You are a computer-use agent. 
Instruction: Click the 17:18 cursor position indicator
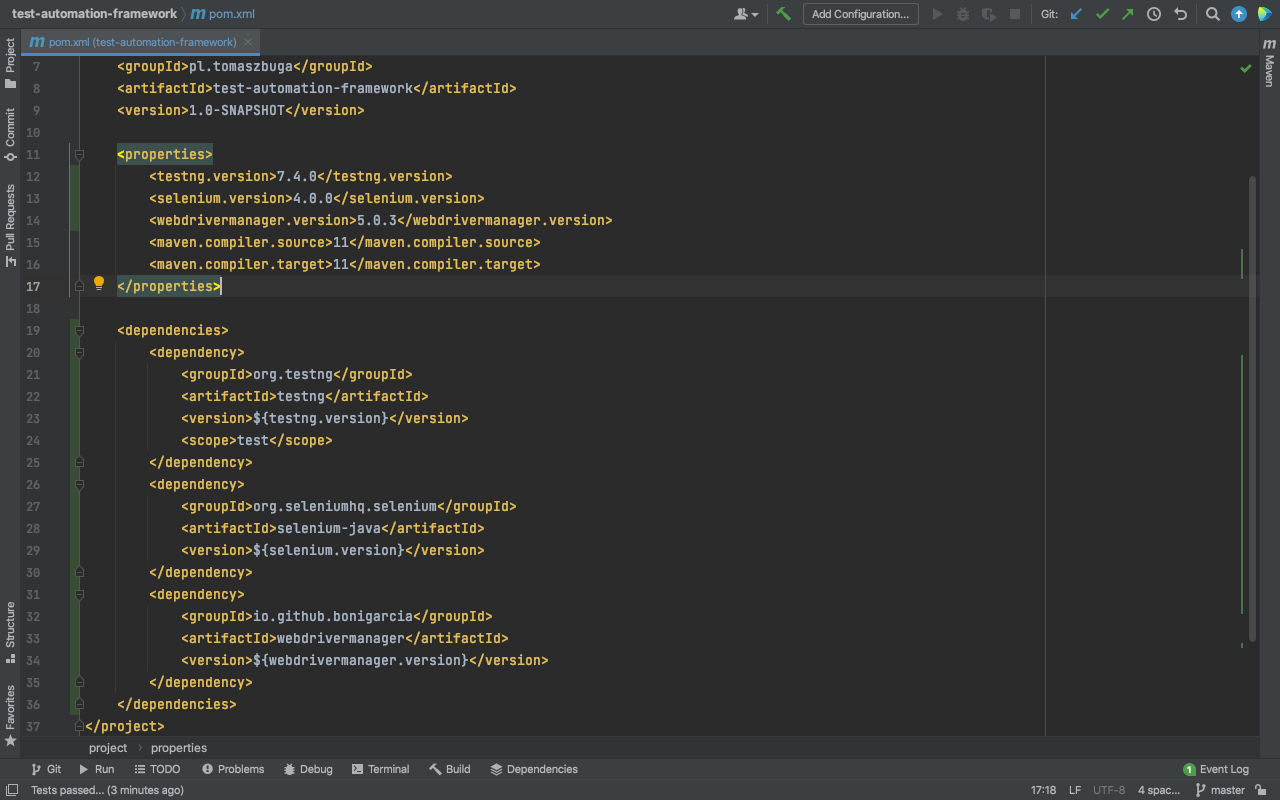click(1043, 790)
